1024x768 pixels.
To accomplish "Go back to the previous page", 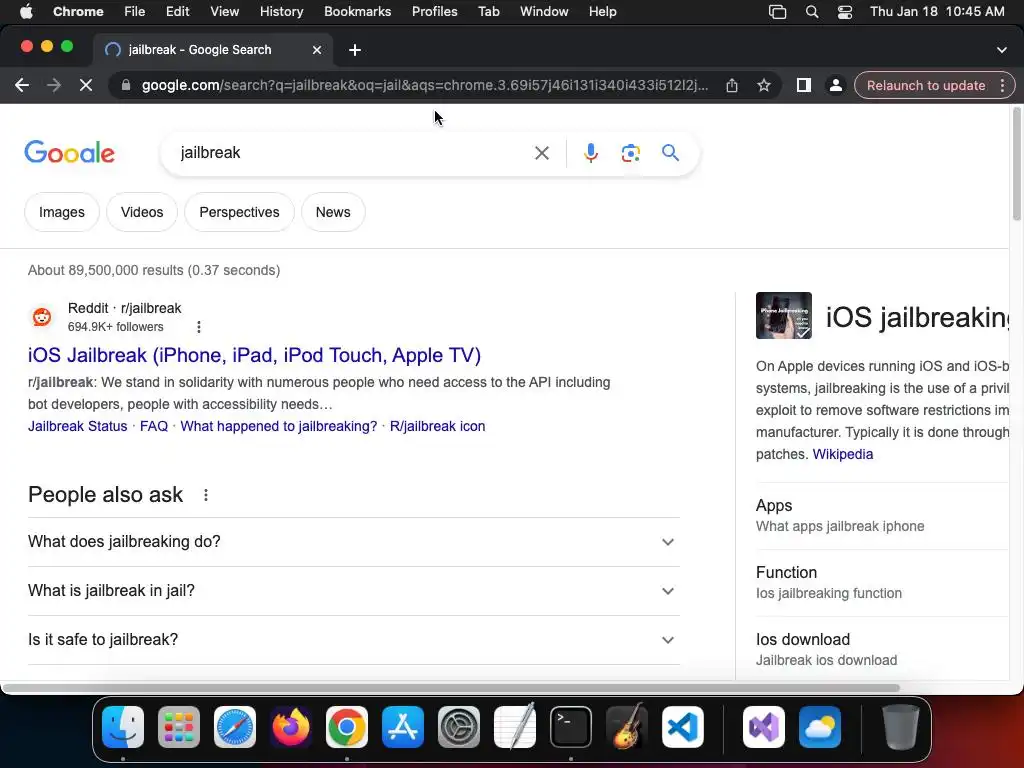I will click(x=22, y=86).
